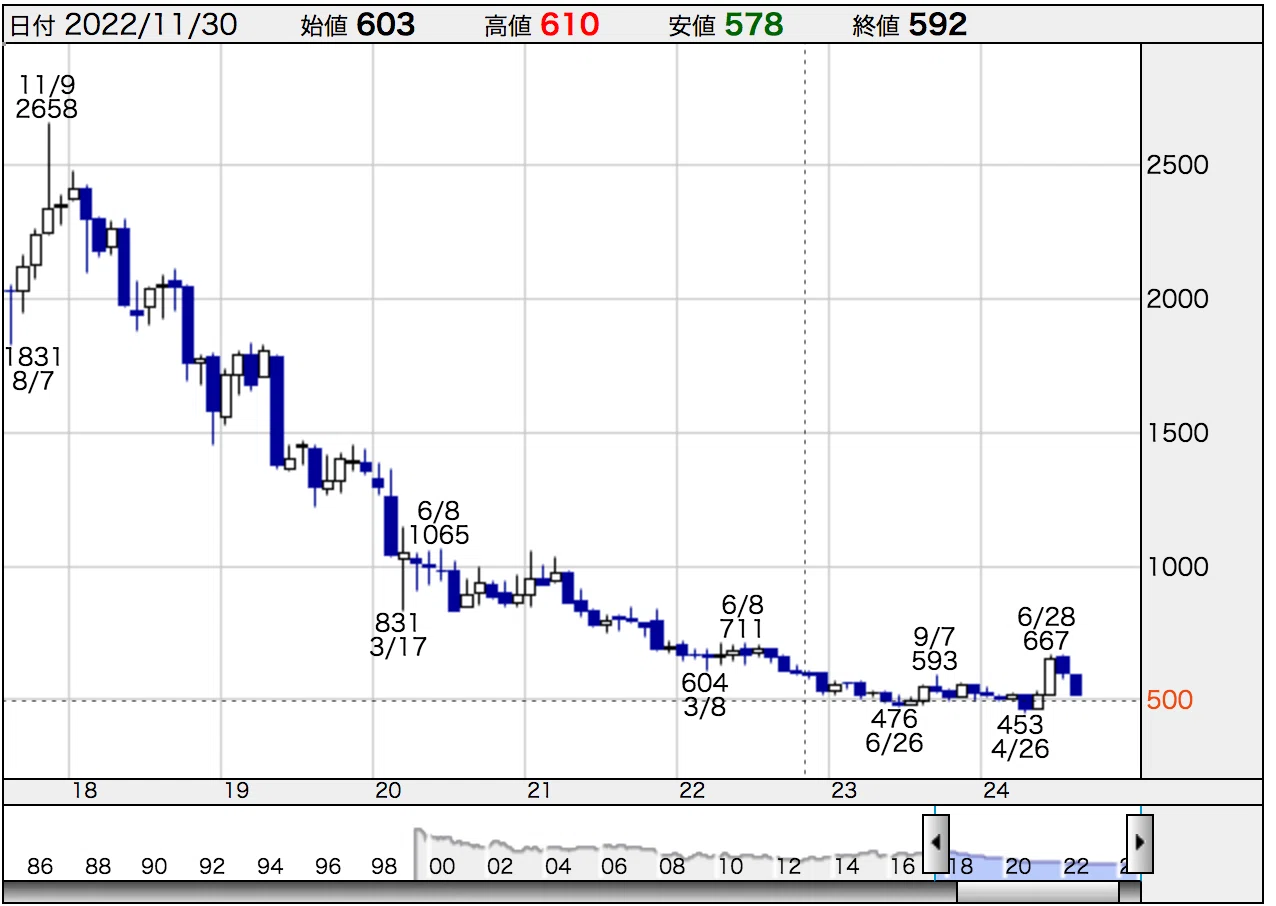The width and height of the screenshot is (1276, 906).
Task: Click the horizontal scrollbar thumb at the bottom
Action: pyautogui.click(x=1037, y=892)
